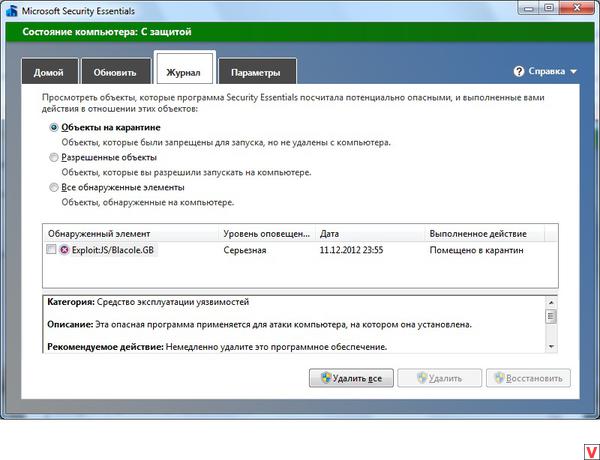The image size is (600, 460).
Task: Switch to the Домой tab
Action: coord(50,71)
